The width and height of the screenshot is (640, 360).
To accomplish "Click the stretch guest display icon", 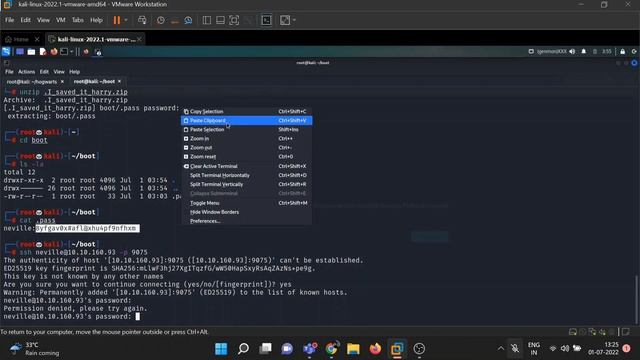I will pos(285,20).
